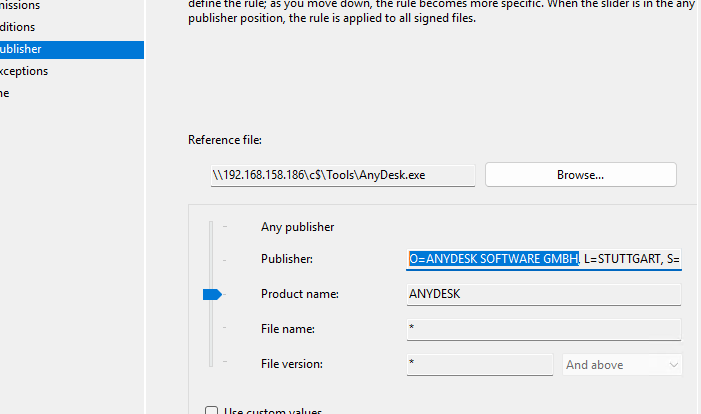Go to Name step in sidebar

[6, 93]
